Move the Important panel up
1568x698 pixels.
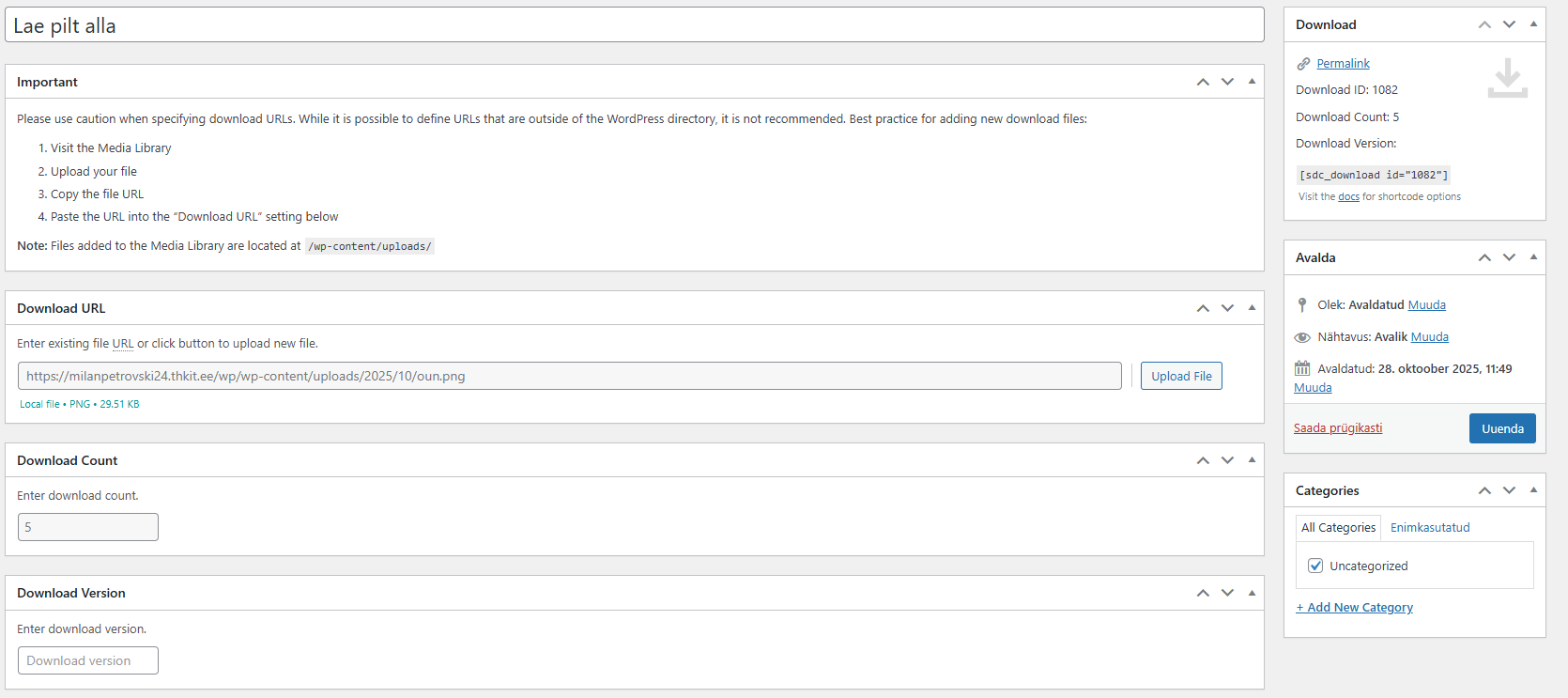tap(1203, 82)
